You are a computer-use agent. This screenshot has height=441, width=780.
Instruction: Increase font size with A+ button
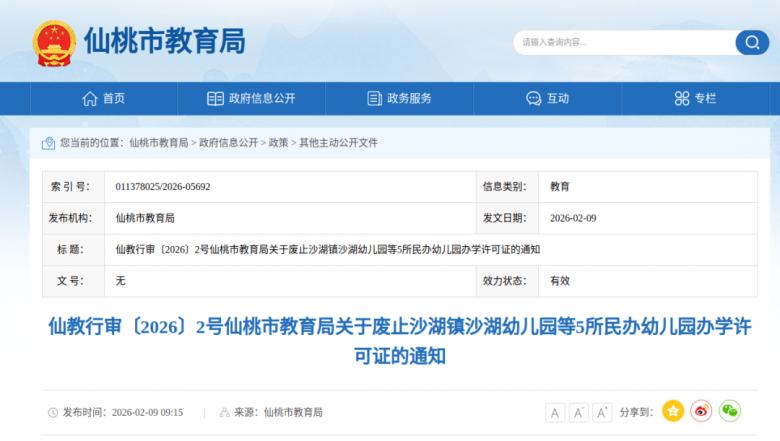[x=602, y=412]
